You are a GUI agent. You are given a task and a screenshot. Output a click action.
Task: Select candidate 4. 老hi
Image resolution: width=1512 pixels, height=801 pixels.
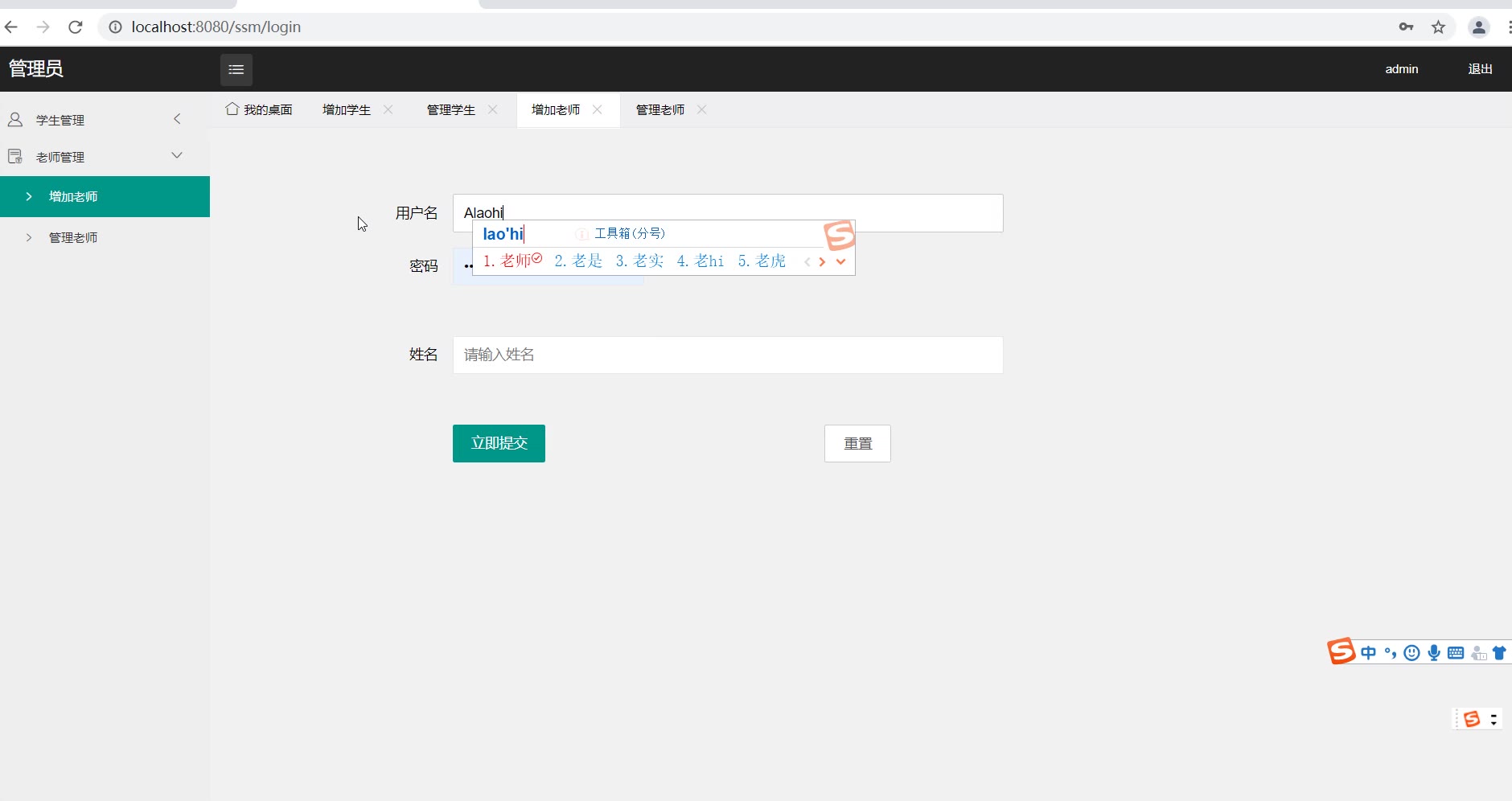click(x=701, y=261)
